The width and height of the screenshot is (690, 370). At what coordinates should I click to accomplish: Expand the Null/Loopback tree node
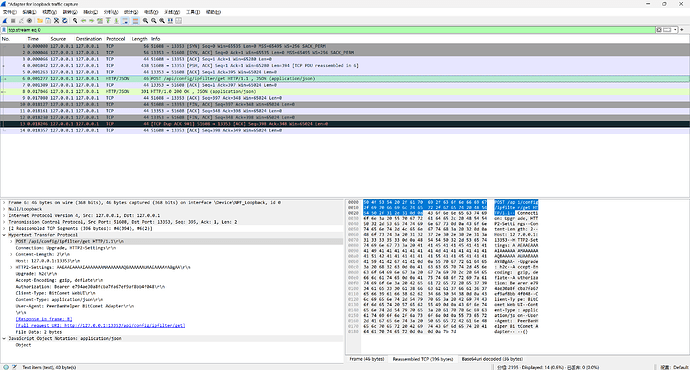pos(4,209)
